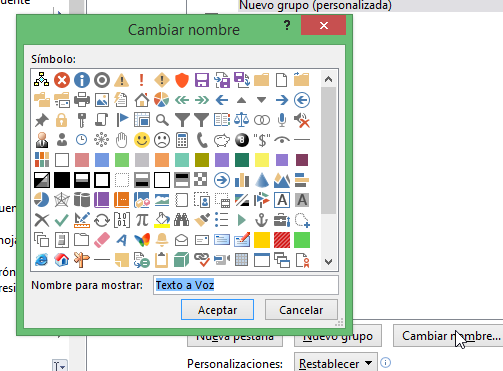Pick the pink eraser symbol
Screen dimensions: 503x371
click(102, 240)
